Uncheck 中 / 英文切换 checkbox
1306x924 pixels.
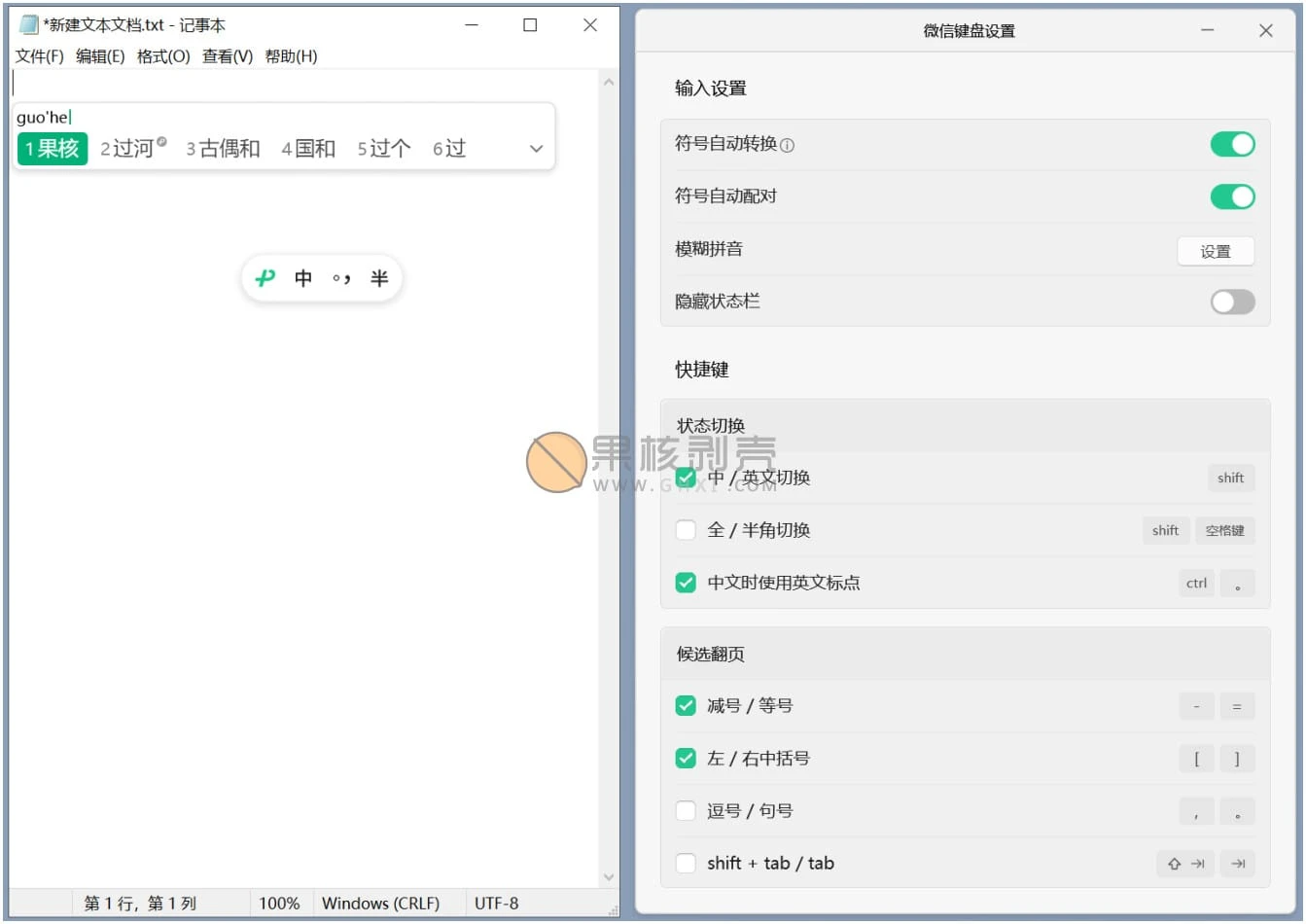coord(686,478)
